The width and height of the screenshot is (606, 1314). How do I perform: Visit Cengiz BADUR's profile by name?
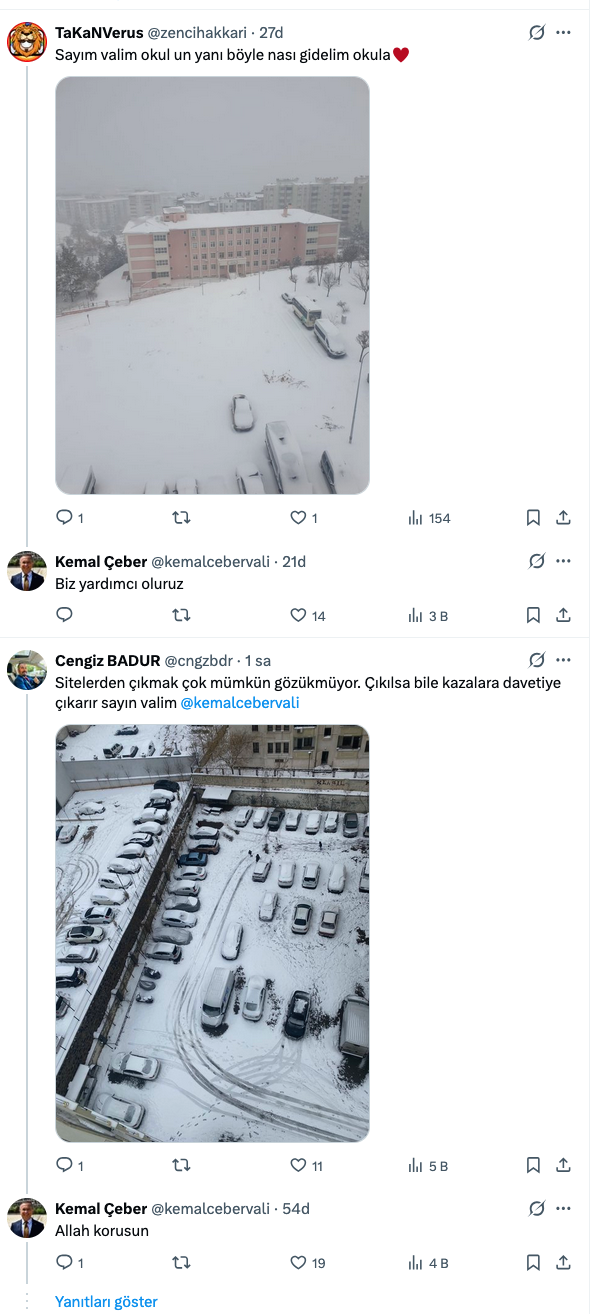click(x=107, y=661)
